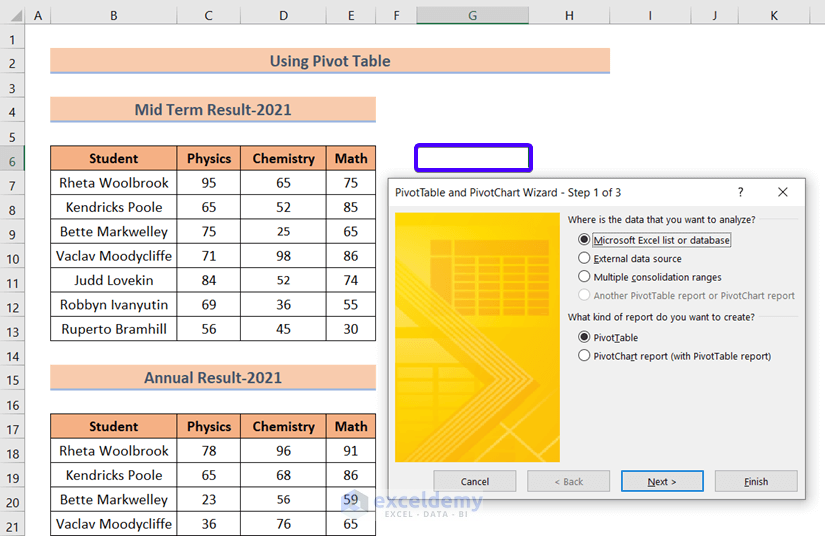
Task: Click the Annual Result-2021 heading cell
Action: pyautogui.click(x=213, y=378)
